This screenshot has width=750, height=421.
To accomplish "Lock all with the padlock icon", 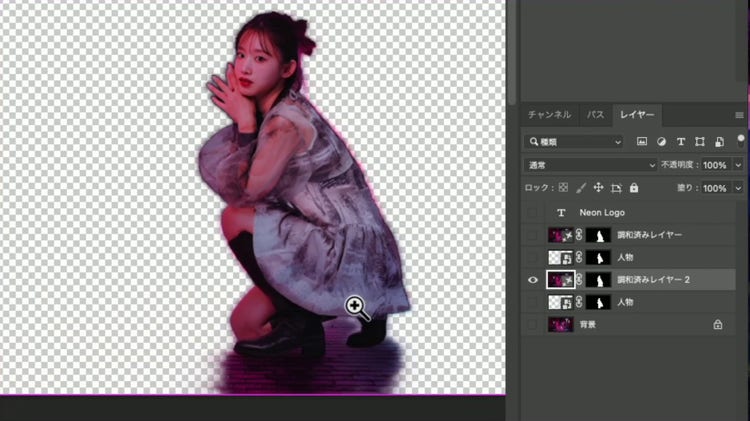I will (x=634, y=188).
